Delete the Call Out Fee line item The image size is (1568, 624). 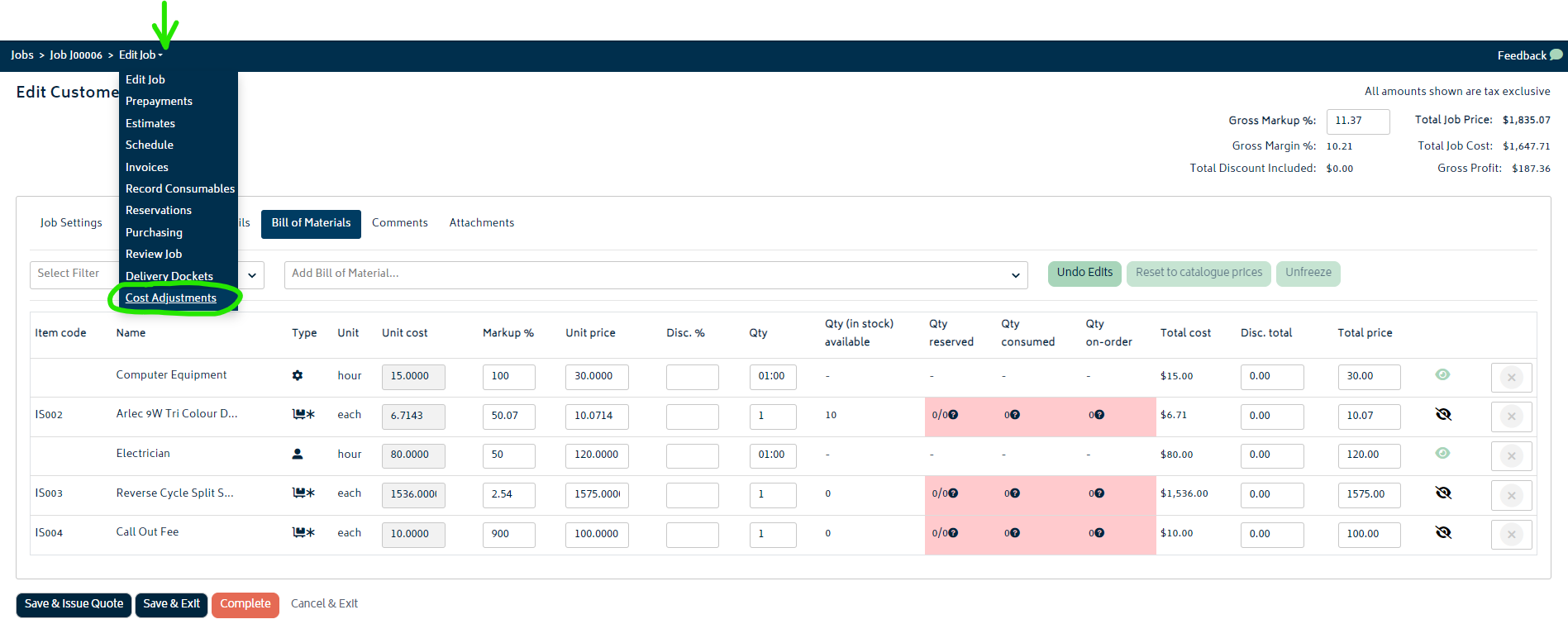pyautogui.click(x=1511, y=535)
